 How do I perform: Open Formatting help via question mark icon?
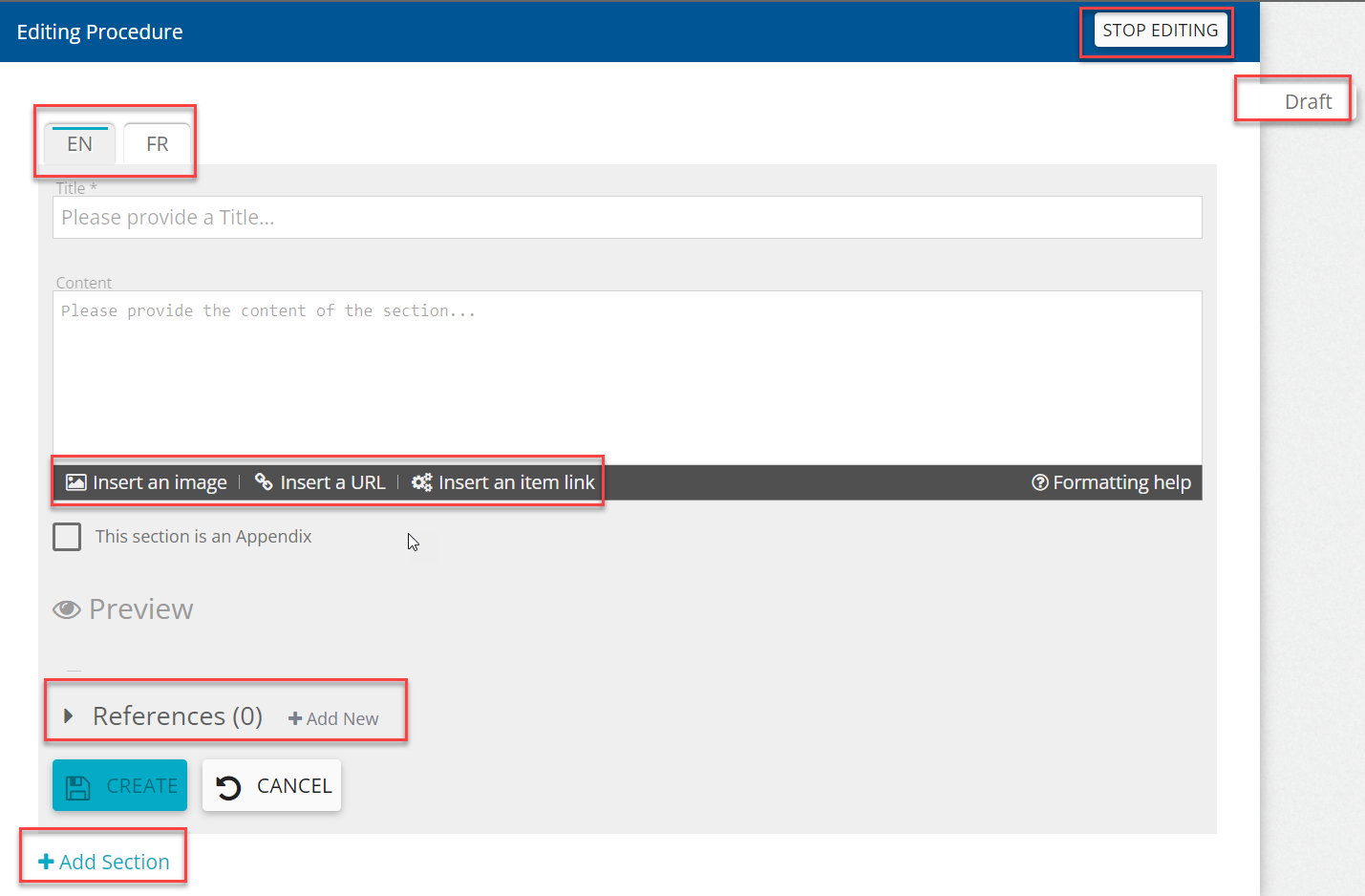(x=1039, y=482)
